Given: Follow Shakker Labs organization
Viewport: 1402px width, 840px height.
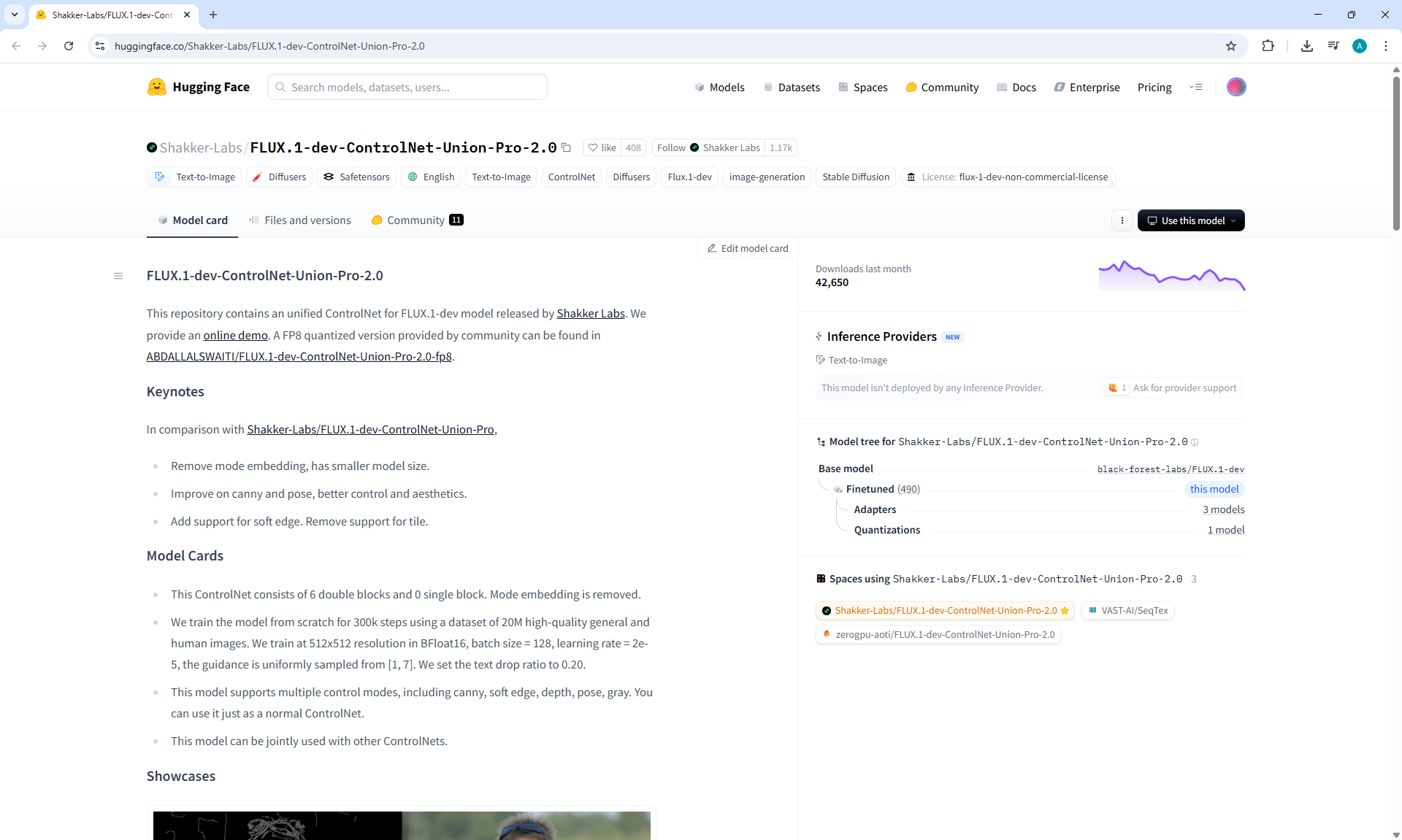Looking at the screenshot, I should 671,147.
